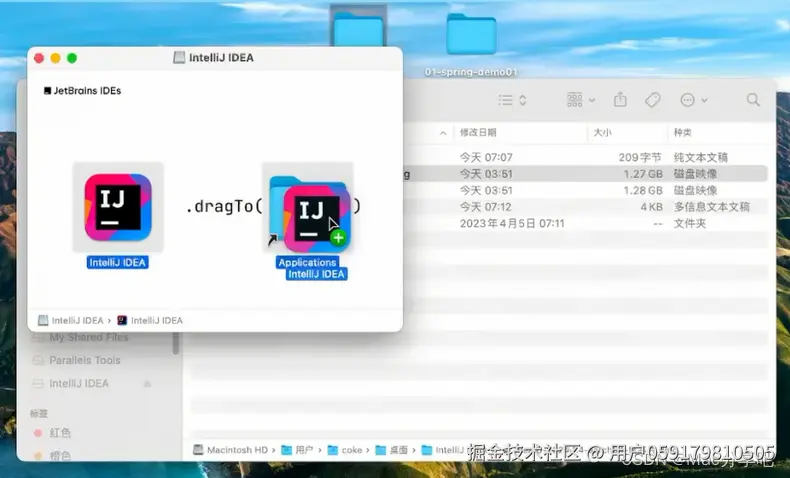Image resolution: width=790 pixels, height=478 pixels.
Task: Minimize the IntelliJ IDEA installer window
Action: click(55, 58)
